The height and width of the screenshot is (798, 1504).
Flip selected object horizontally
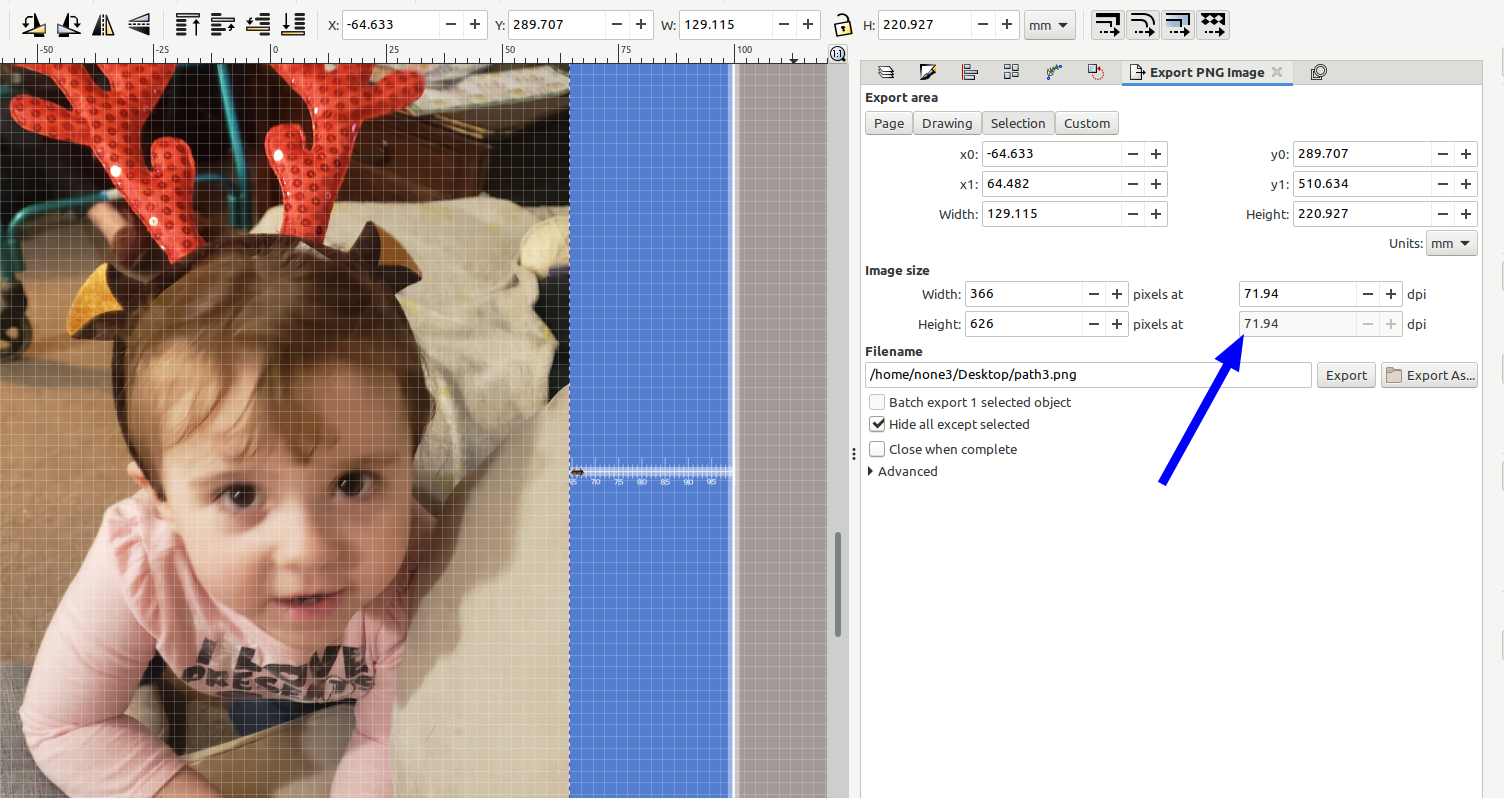(103, 24)
